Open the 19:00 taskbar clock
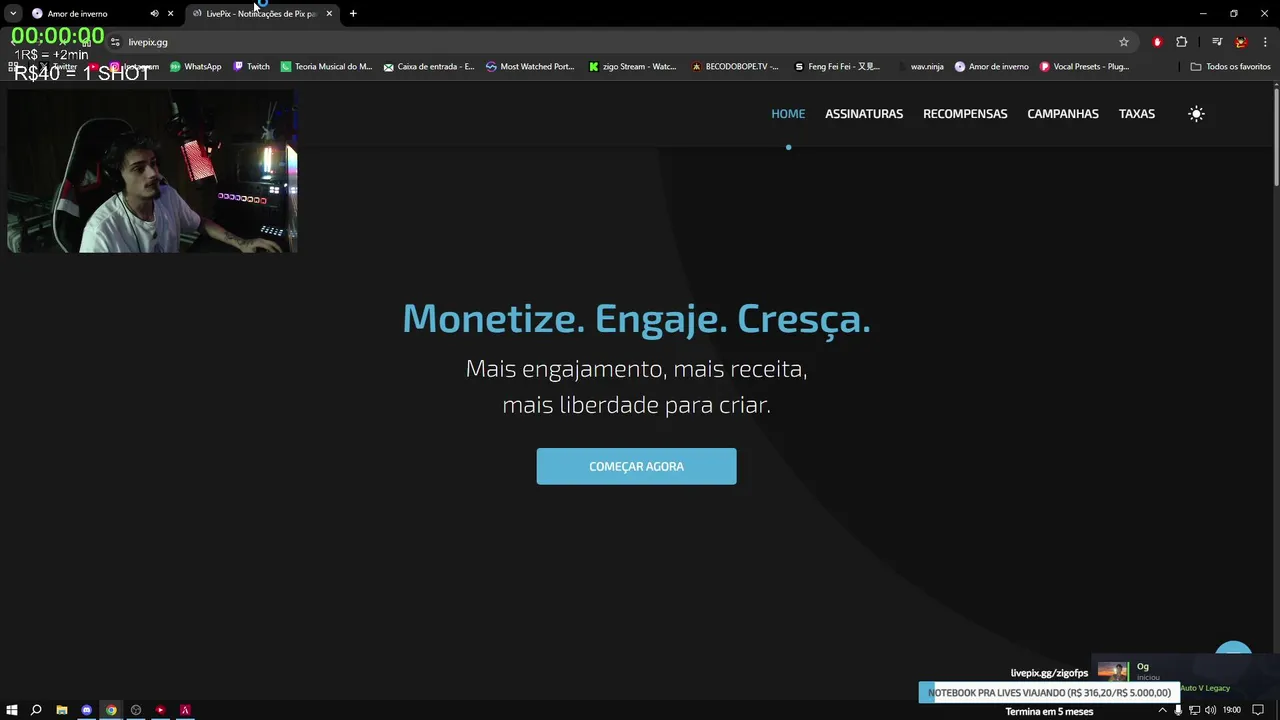This screenshot has height=720, width=1280. tap(1232, 710)
